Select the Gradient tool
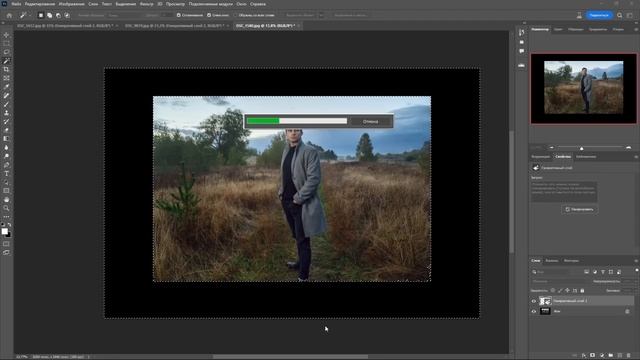Screen dimensions: 640x360 pos(6,139)
